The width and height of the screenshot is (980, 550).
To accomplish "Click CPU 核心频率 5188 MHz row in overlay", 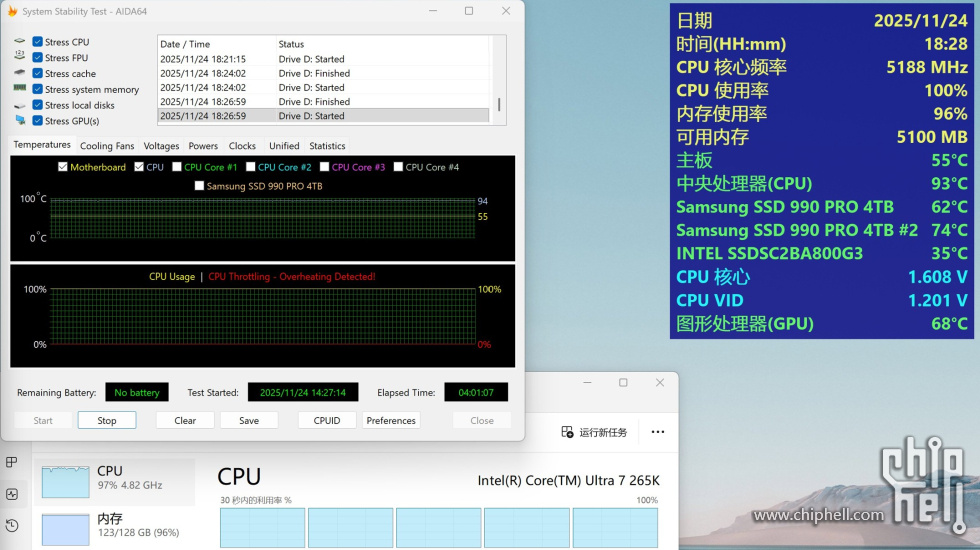I will tap(822, 67).
